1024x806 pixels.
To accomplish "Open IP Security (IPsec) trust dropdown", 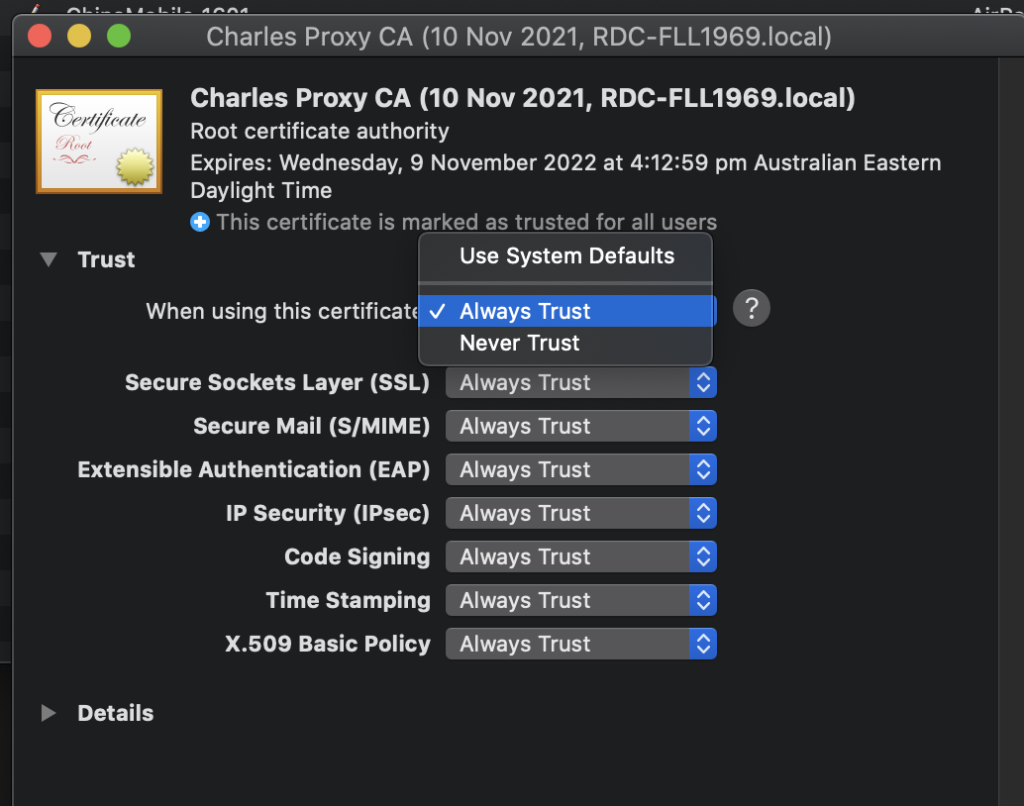I will [581, 513].
